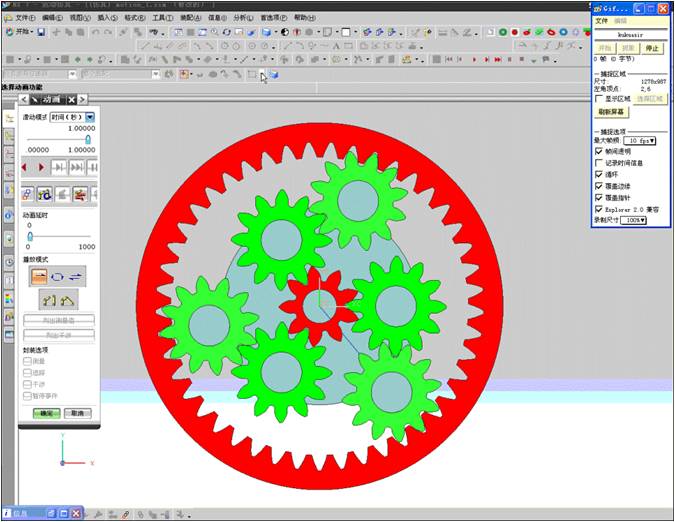Image resolution: width=675 pixels, height=522 pixels.
Task: Click the blue cube icon in selection toolbar
Action: pos(274,74)
